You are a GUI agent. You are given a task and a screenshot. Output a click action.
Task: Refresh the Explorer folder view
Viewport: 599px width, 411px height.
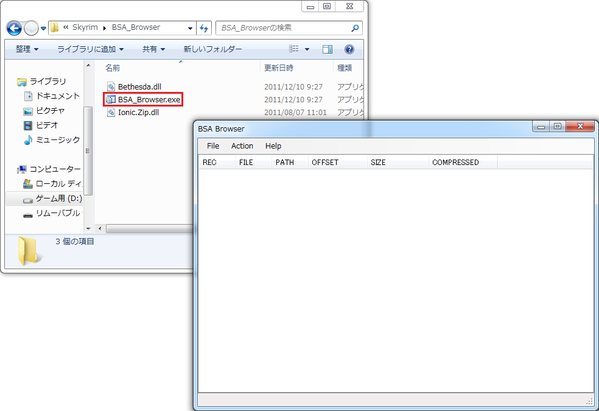coord(204,28)
